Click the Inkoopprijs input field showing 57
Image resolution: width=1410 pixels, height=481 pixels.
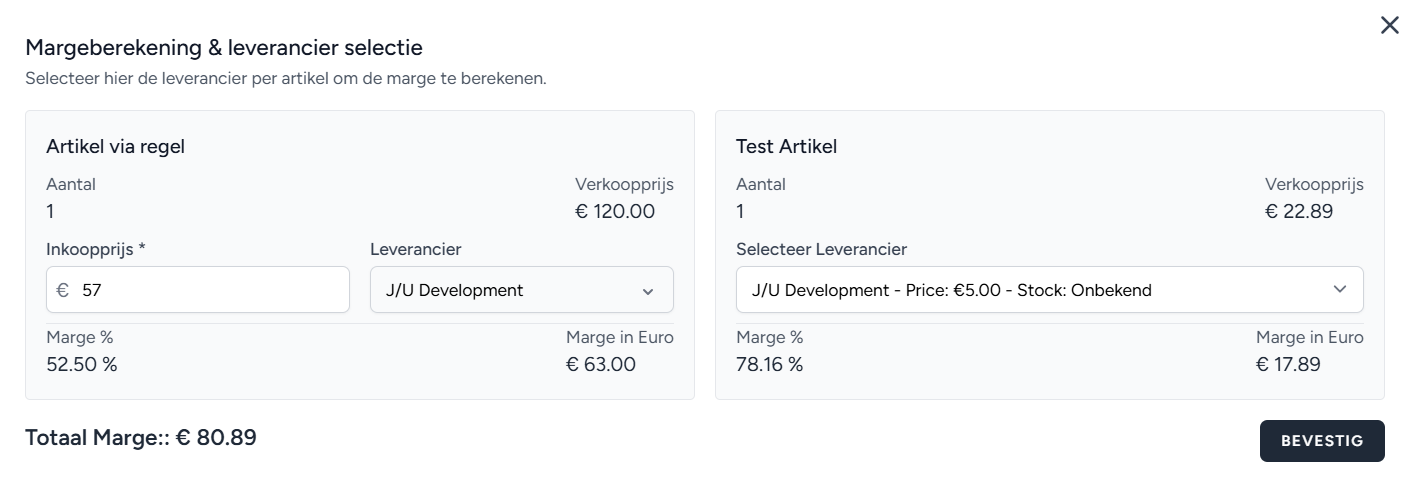(210, 290)
